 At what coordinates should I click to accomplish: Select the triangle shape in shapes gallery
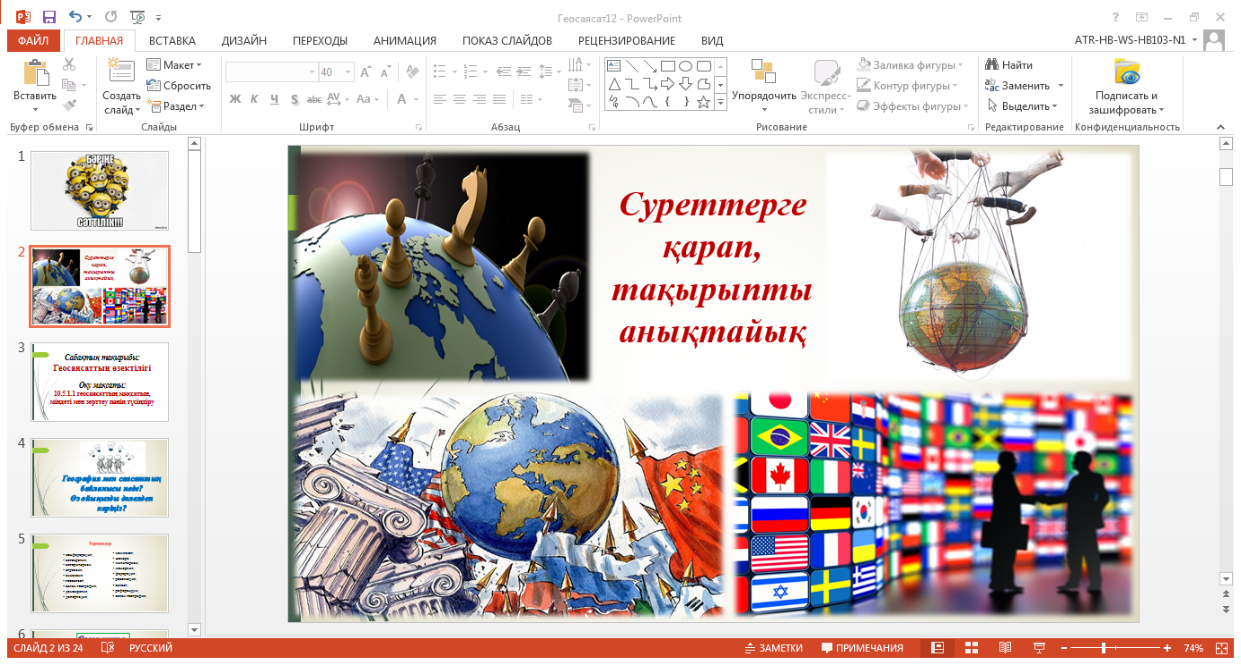(x=614, y=84)
